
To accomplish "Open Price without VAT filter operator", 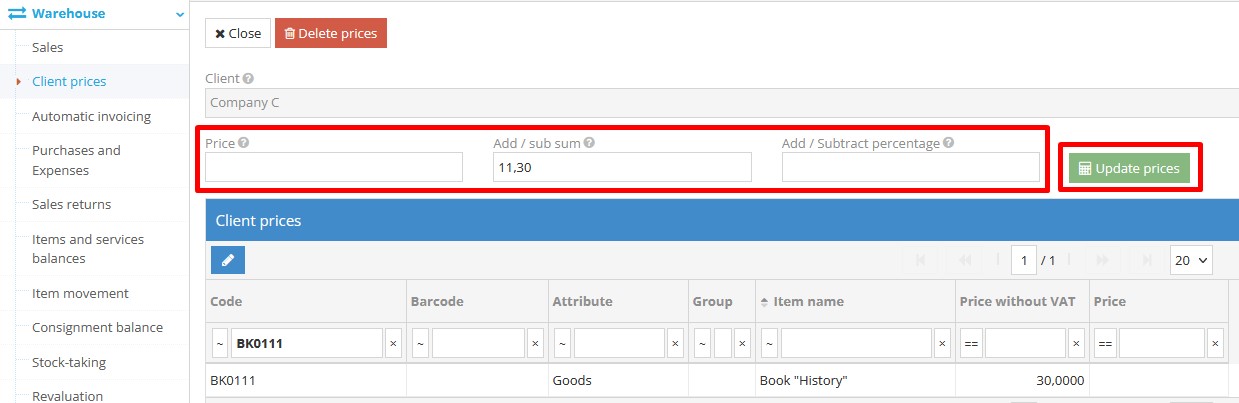I will (970, 344).
